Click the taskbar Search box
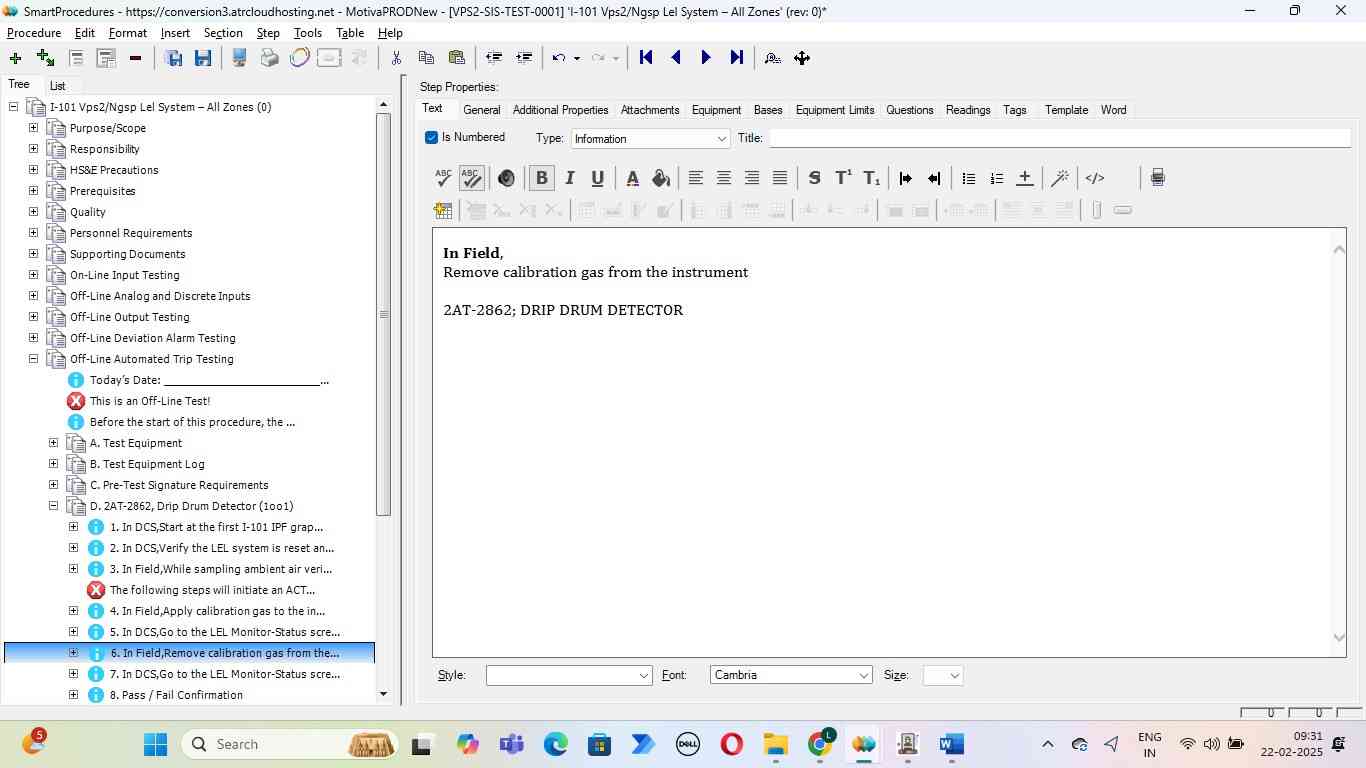 tap(290, 744)
